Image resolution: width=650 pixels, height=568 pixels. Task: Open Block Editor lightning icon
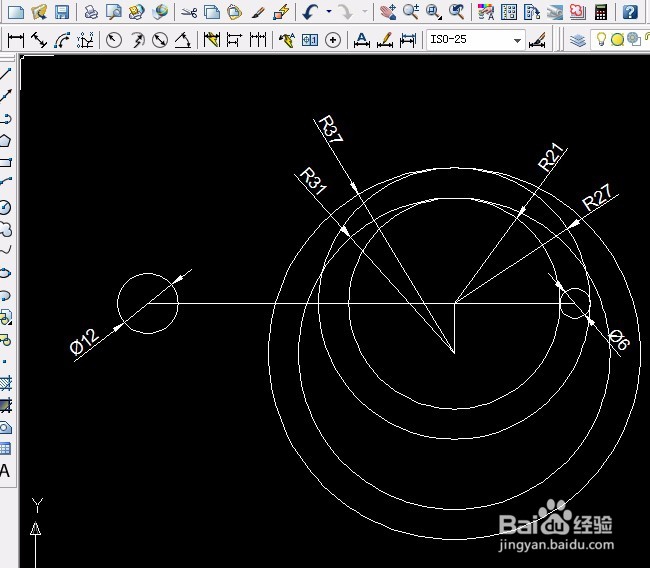(x=281, y=12)
